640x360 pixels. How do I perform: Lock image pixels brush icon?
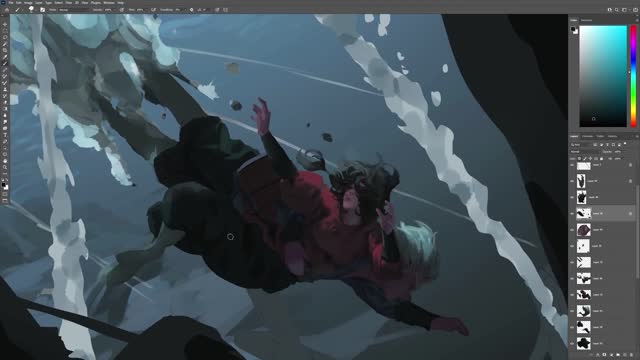[585, 158]
